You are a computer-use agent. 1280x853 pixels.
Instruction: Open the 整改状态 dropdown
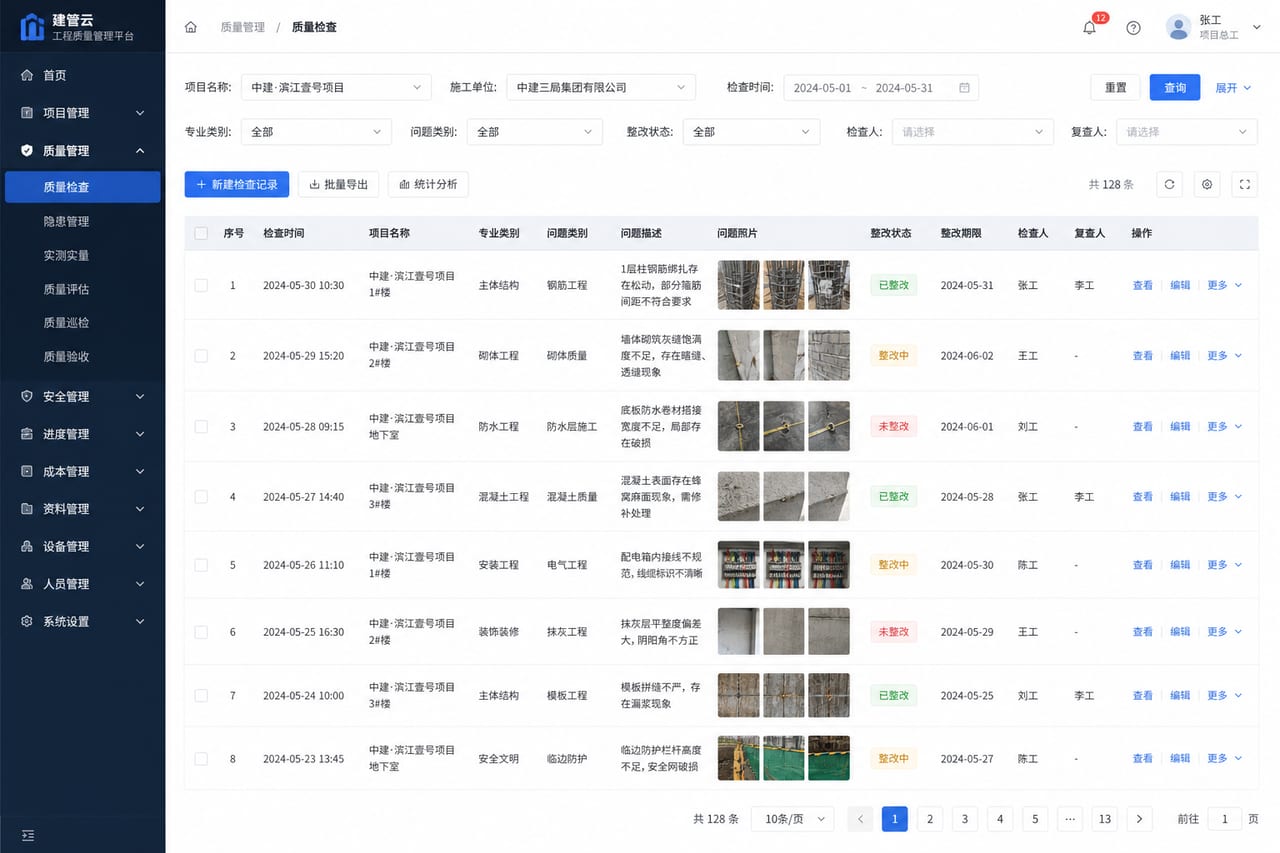click(x=751, y=132)
